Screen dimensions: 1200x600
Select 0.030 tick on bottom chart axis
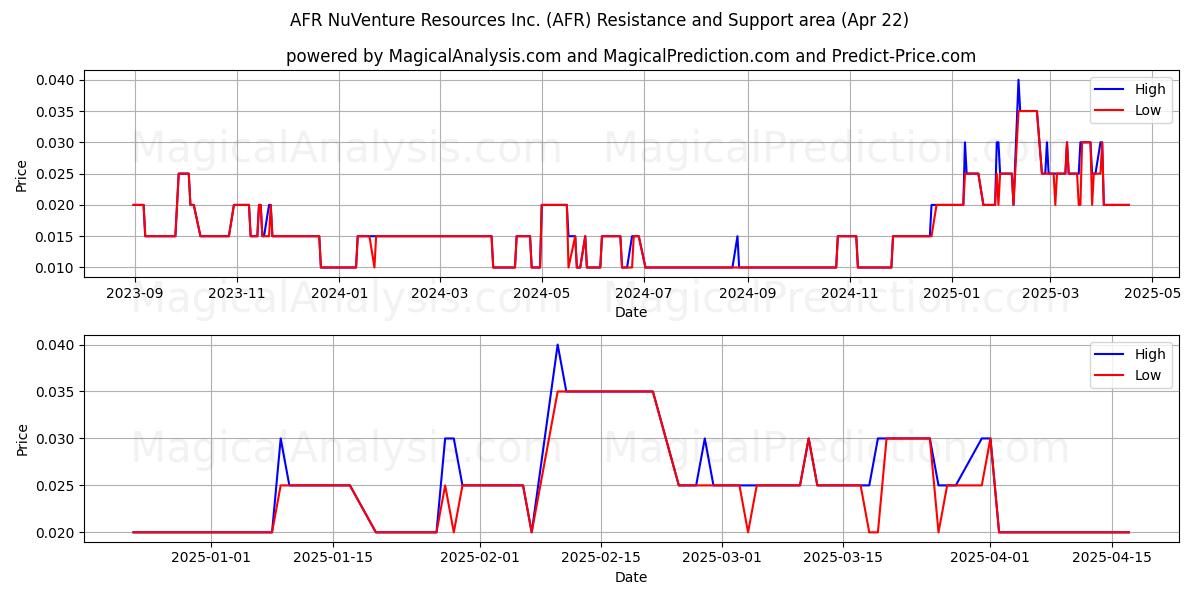coord(57,439)
